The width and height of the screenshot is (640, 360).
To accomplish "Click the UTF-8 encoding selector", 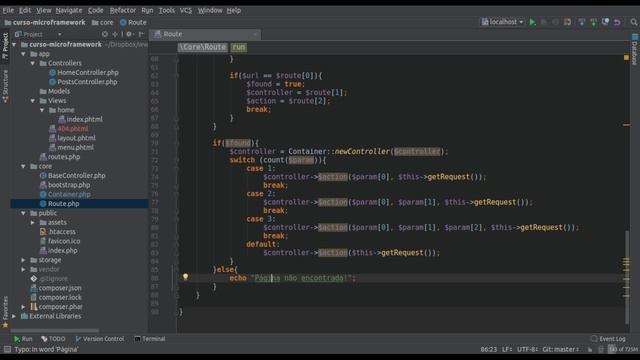I will pyautogui.click(x=527, y=349).
